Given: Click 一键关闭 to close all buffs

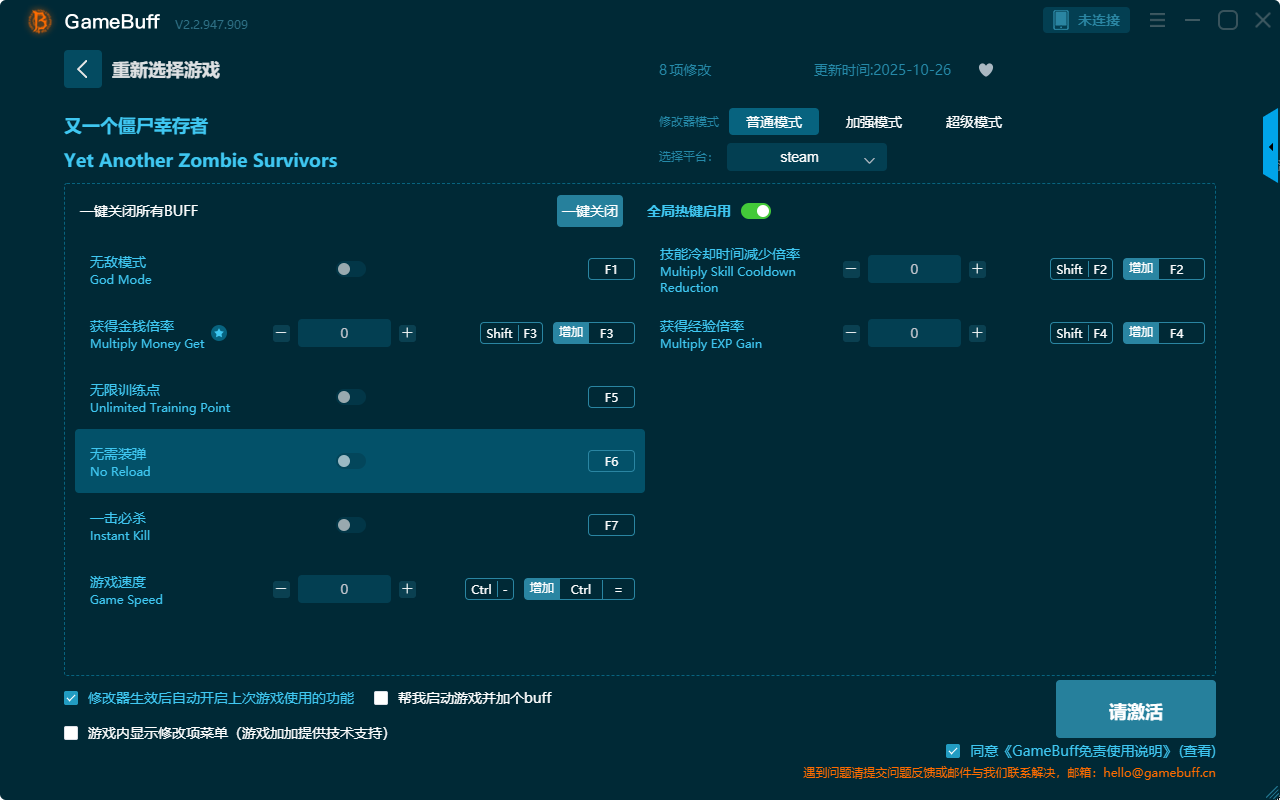Looking at the screenshot, I should point(589,211).
